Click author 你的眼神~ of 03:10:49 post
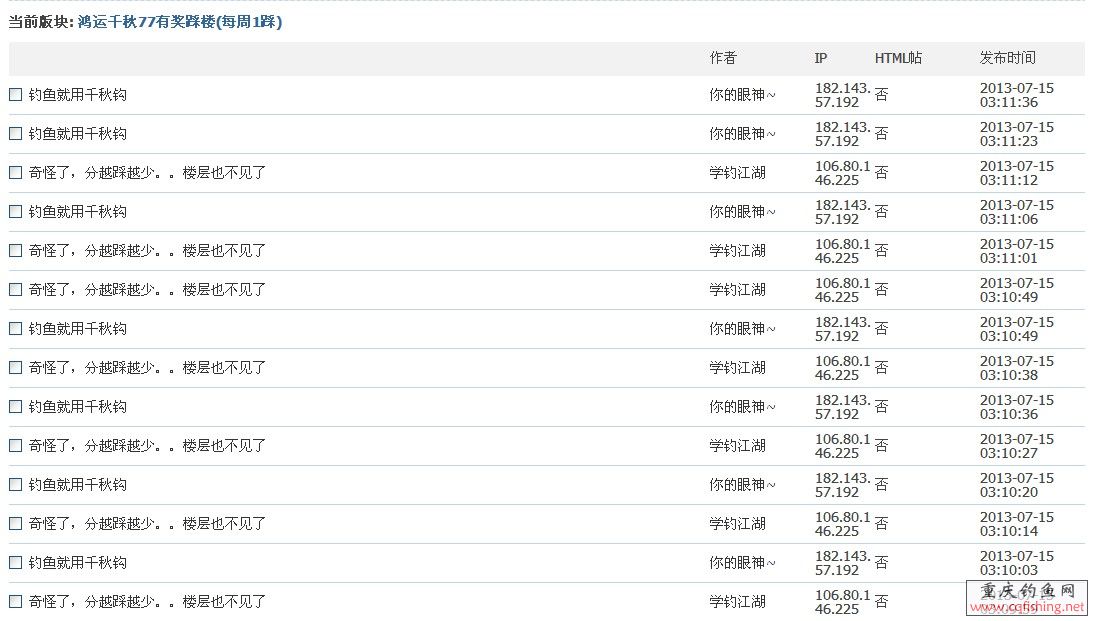Viewport: 1093px width, 621px height. 742,329
